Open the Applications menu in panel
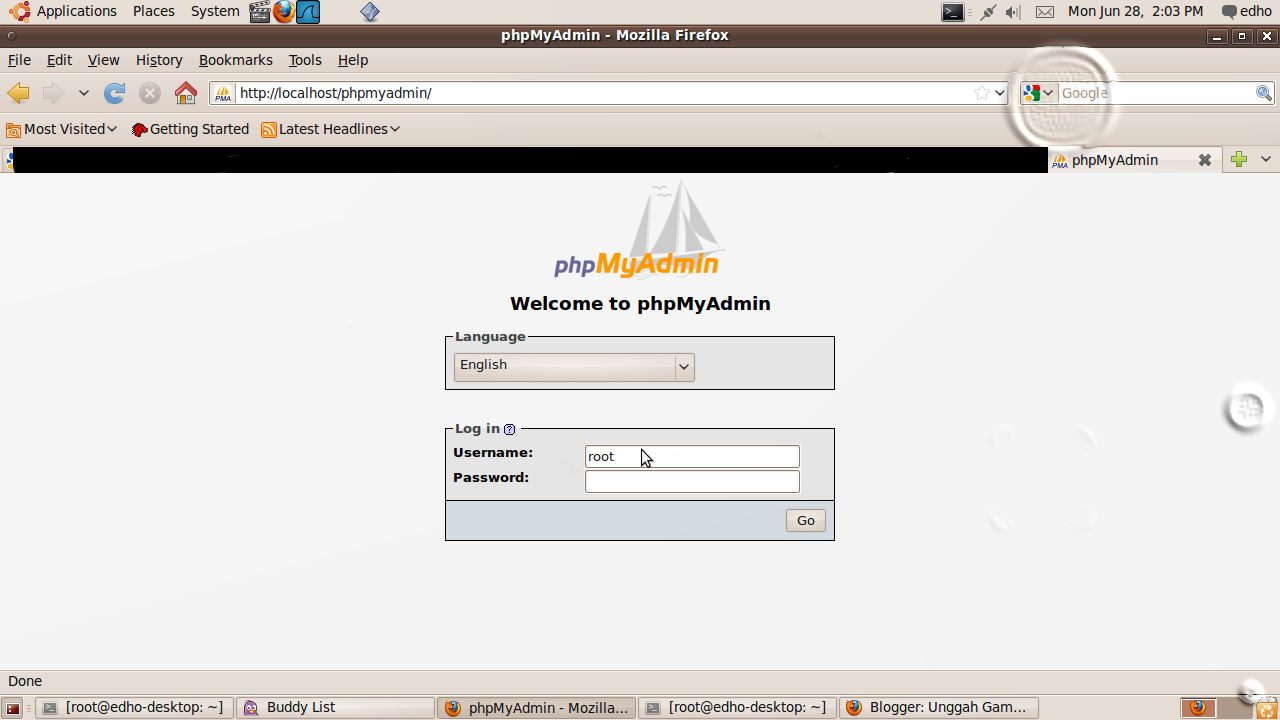 click(64, 11)
